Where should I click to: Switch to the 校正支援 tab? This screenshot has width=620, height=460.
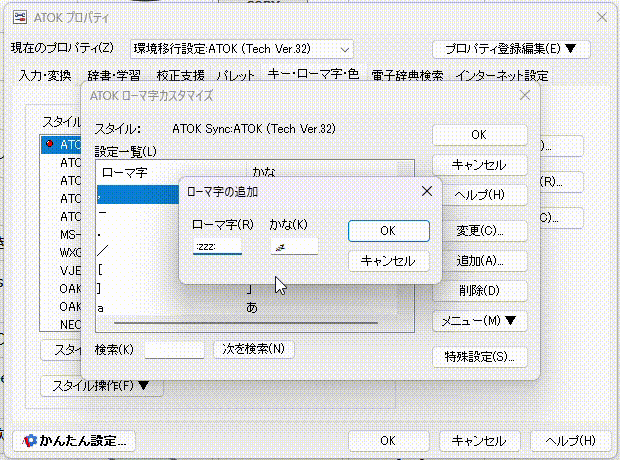[x=180, y=75]
